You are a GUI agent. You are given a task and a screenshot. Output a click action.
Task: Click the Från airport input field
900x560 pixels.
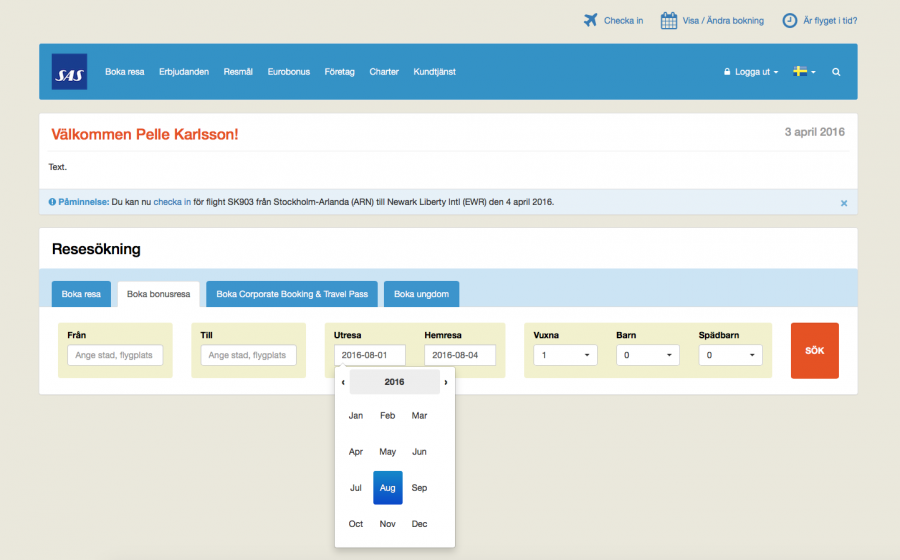click(x=115, y=355)
